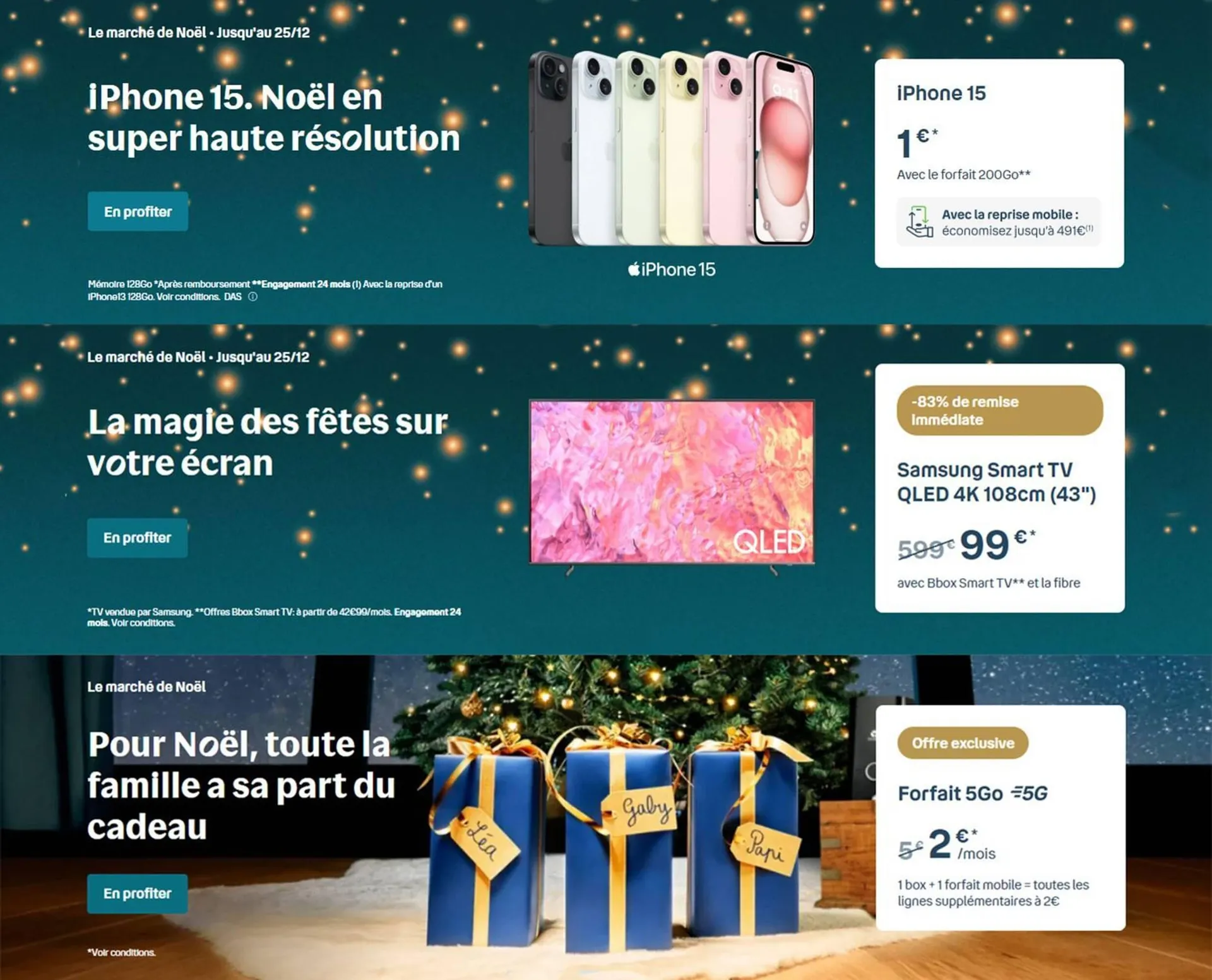Image resolution: width=1212 pixels, height=980 pixels.
Task: Click La magie des fêtes heading
Action: tap(268, 442)
